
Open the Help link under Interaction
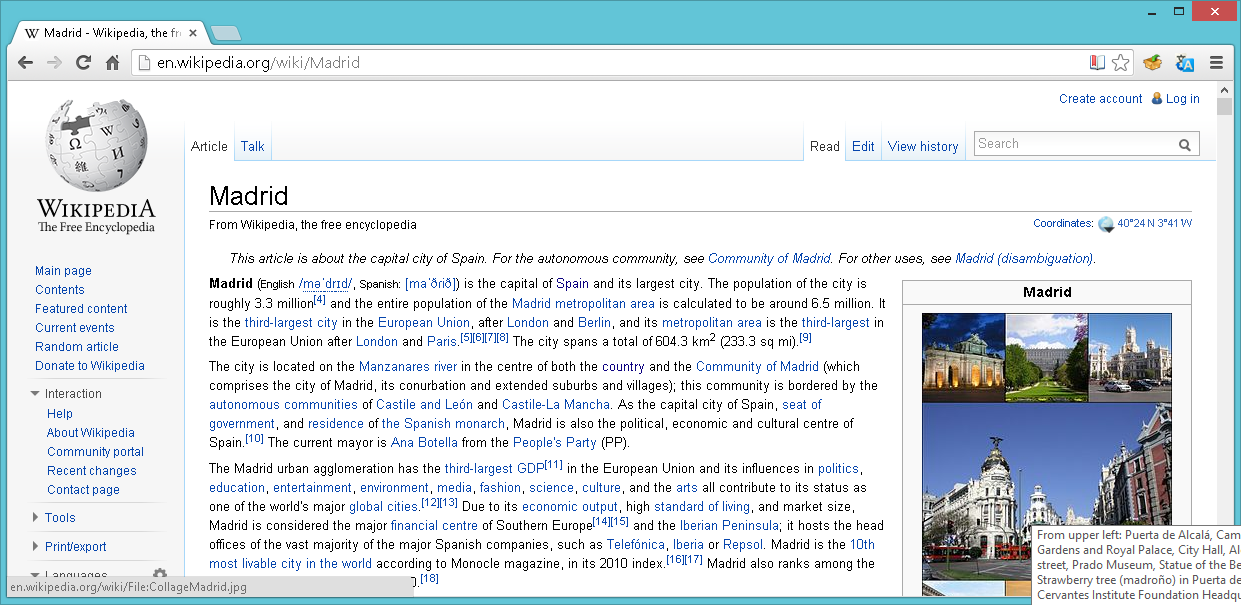(60, 414)
